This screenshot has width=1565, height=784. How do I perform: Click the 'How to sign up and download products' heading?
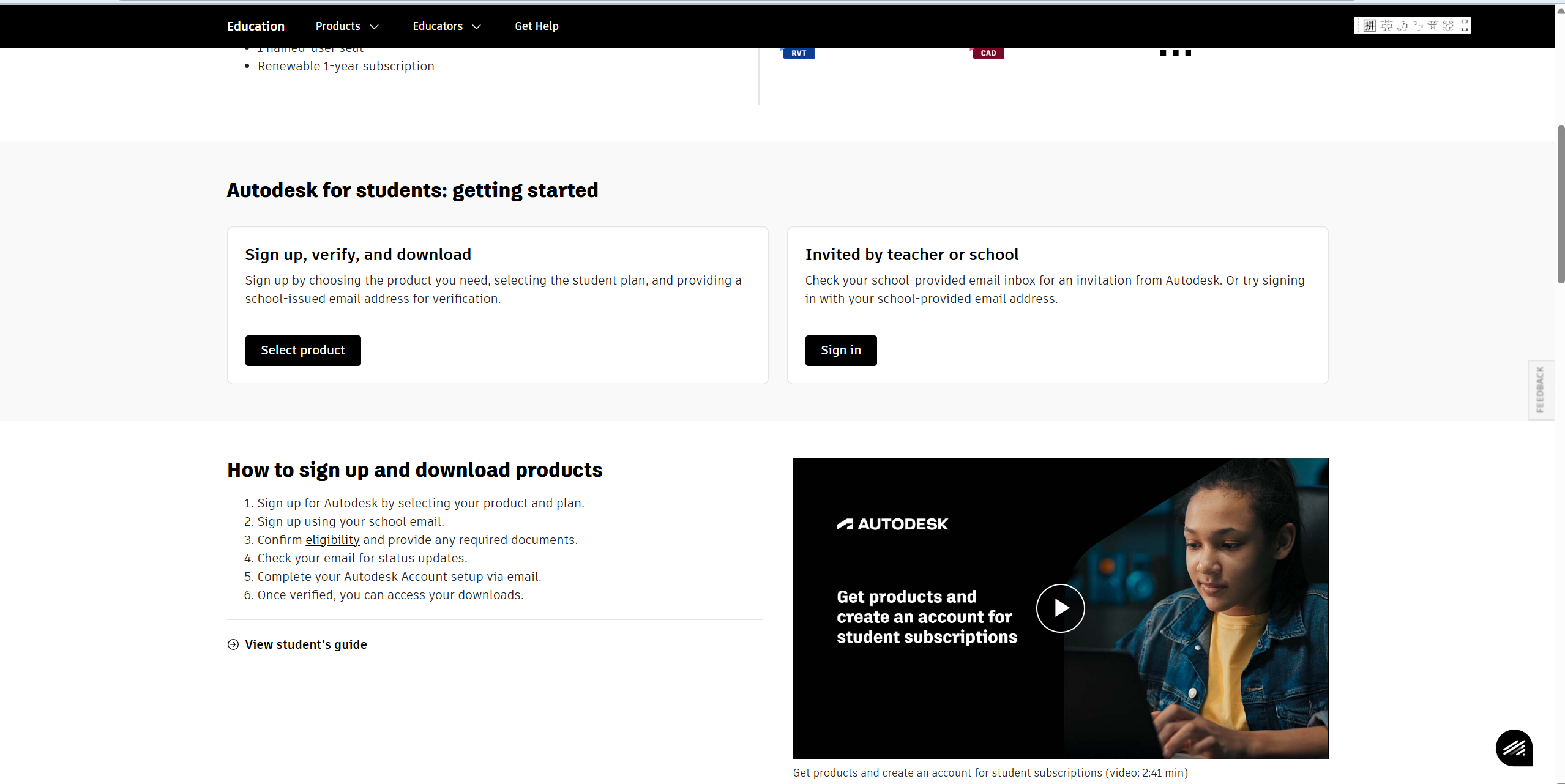click(x=415, y=470)
